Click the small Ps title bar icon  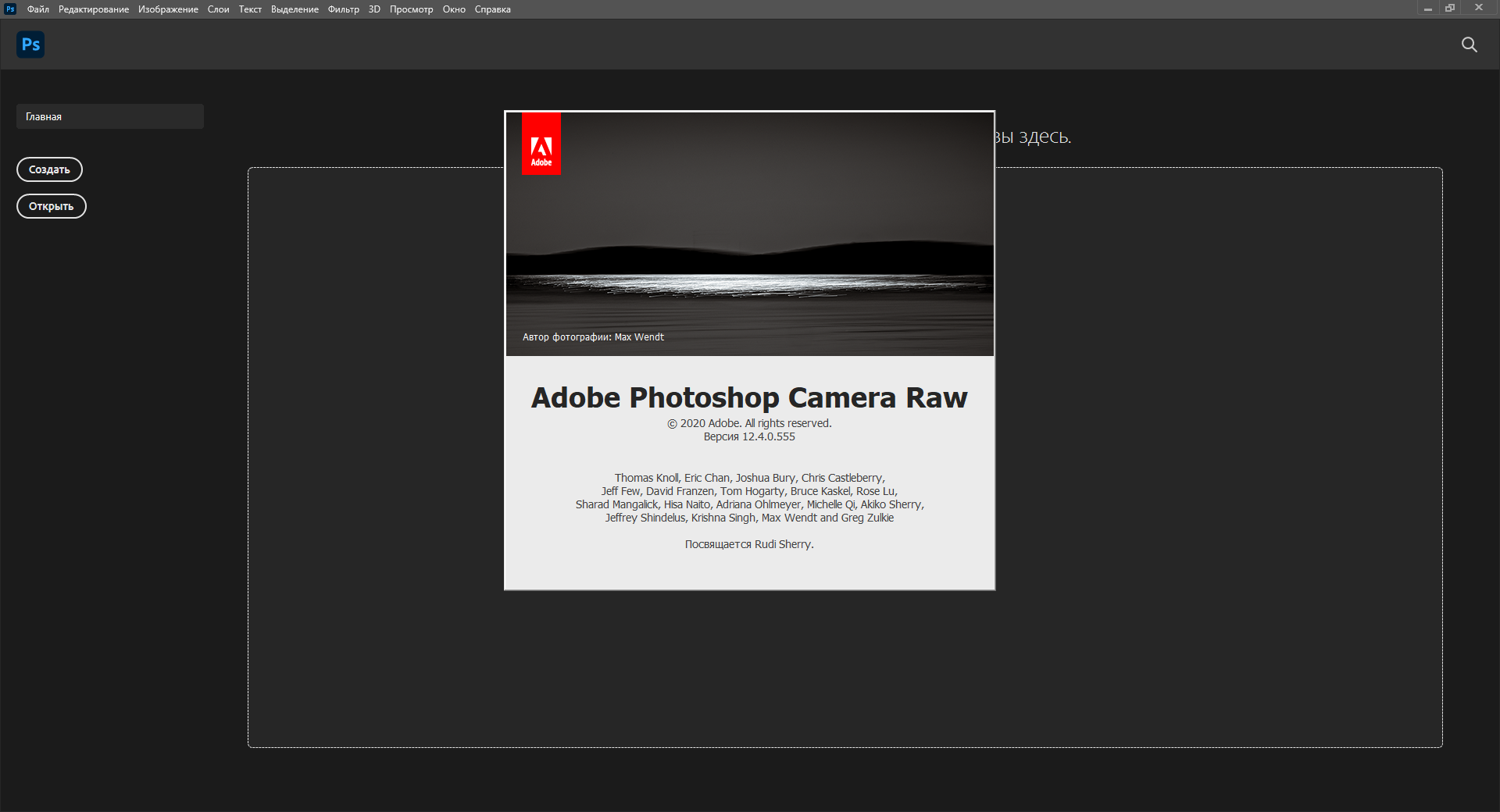(10, 9)
